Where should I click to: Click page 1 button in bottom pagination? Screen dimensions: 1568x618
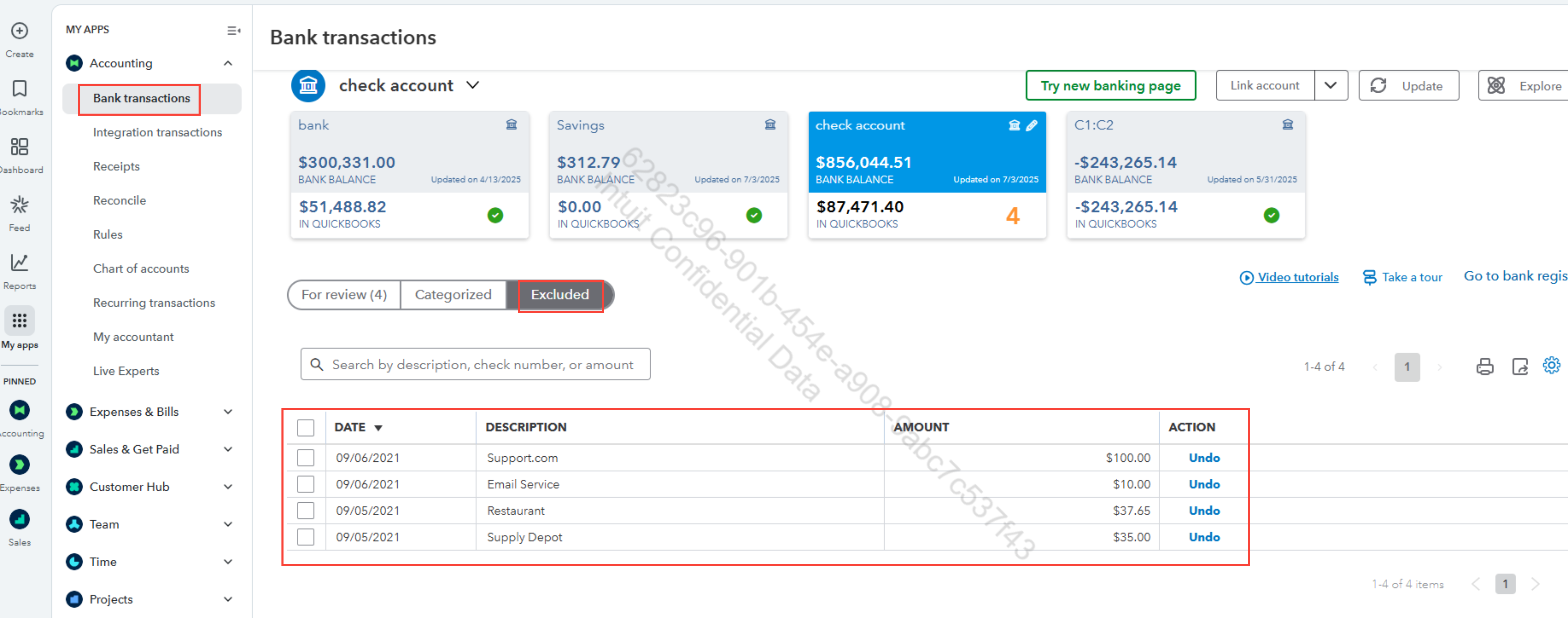1505,584
